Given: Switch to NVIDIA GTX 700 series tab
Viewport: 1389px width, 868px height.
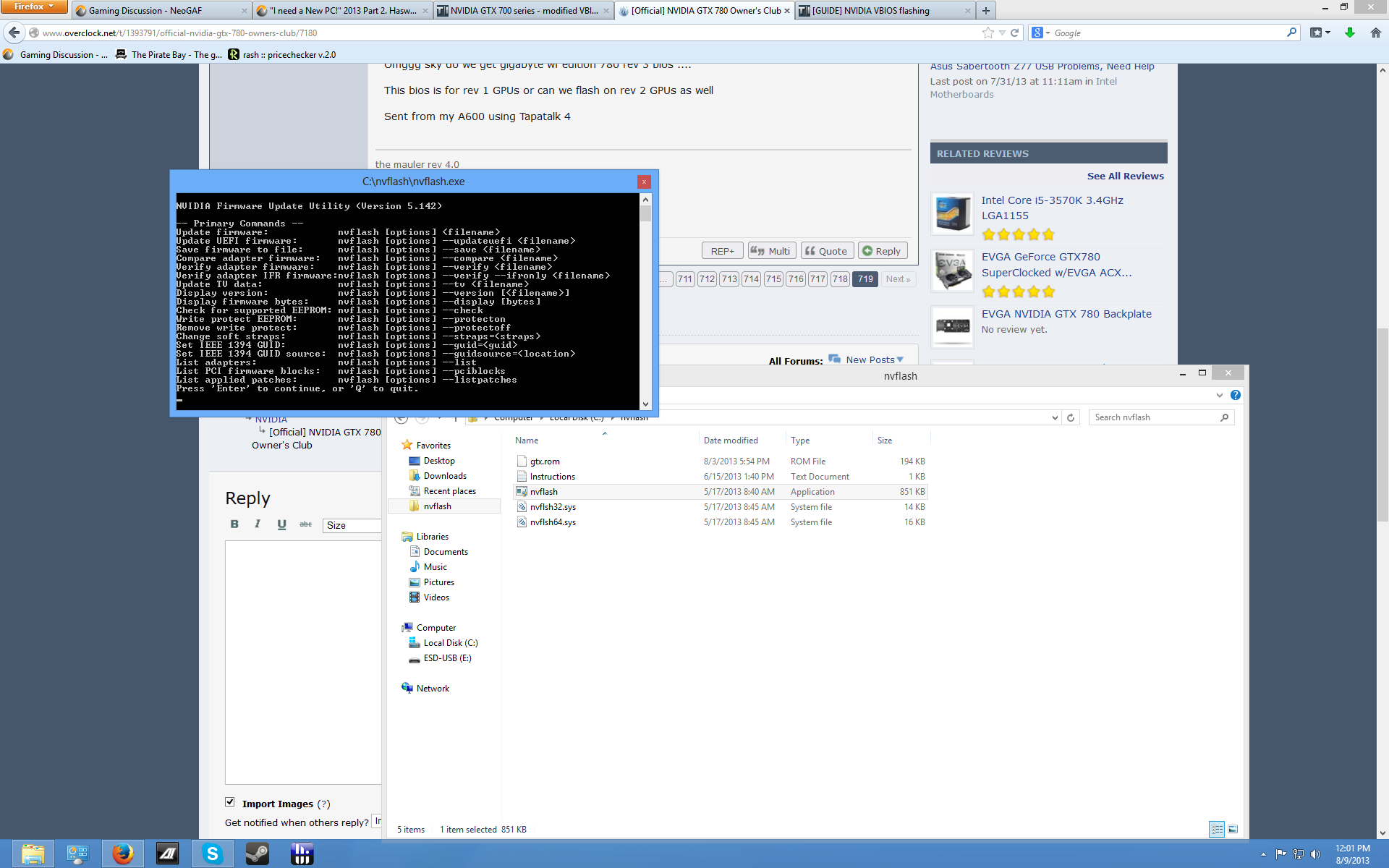Looking at the screenshot, I should [524, 11].
